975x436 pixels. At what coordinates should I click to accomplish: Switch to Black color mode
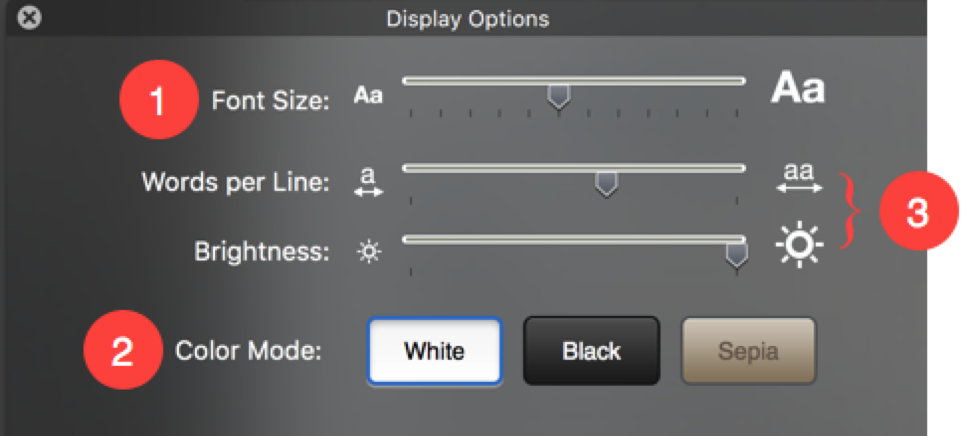coord(591,351)
